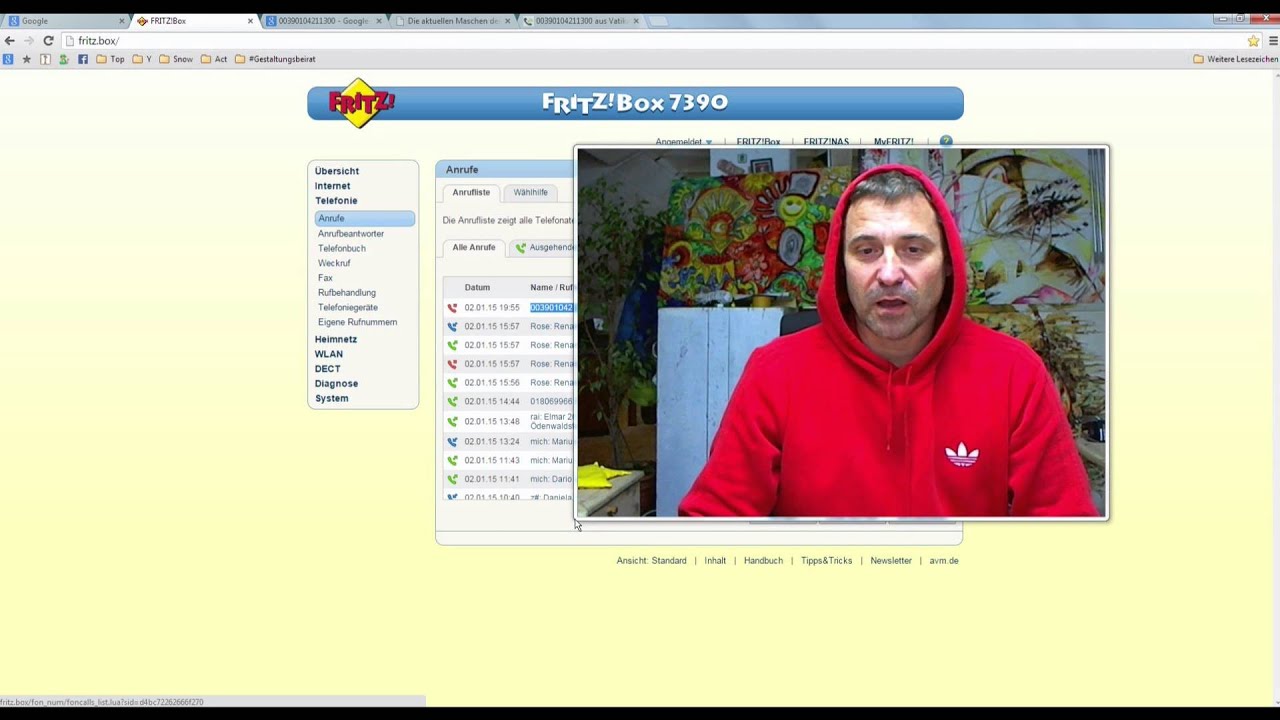Open the Act bookmarks folder

pyautogui.click(x=214, y=59)
